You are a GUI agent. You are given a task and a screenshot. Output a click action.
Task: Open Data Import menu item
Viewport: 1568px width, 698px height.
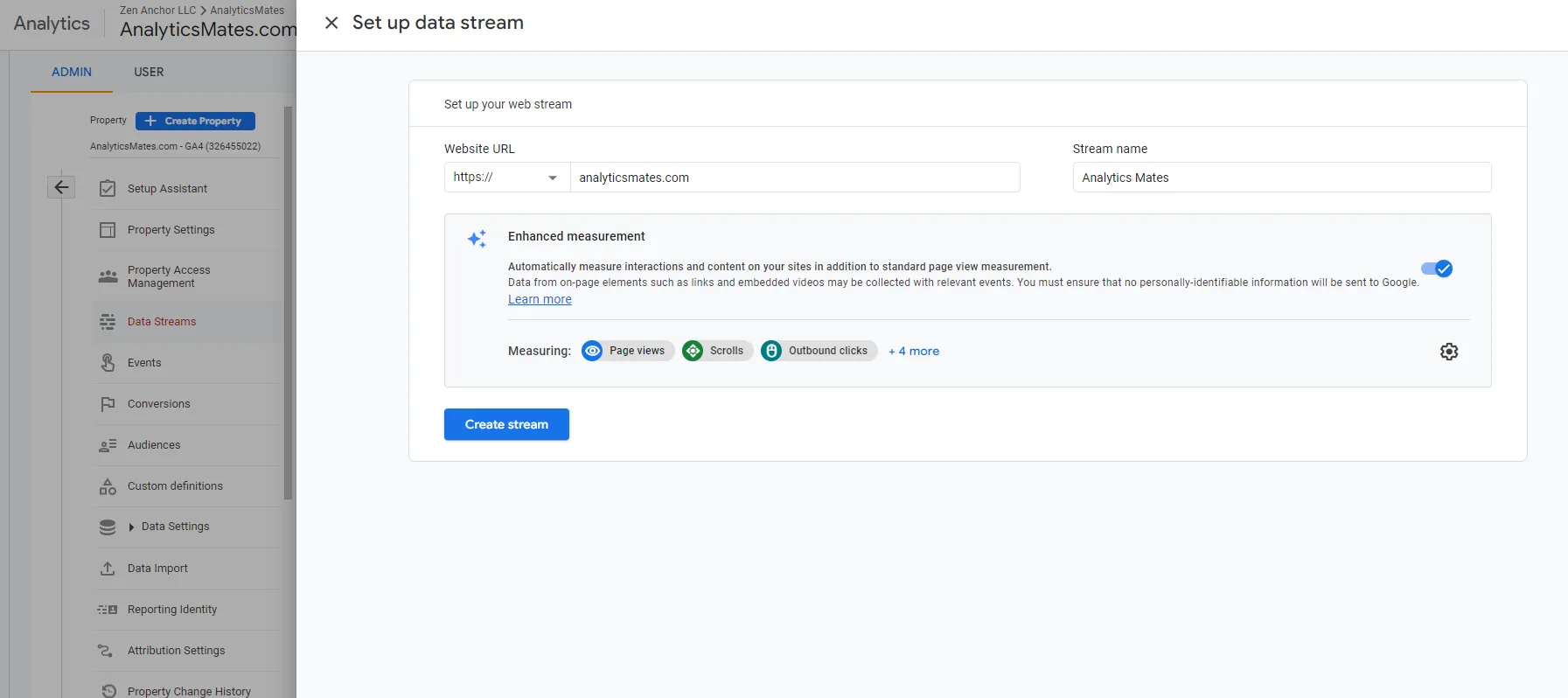point(157,569)
